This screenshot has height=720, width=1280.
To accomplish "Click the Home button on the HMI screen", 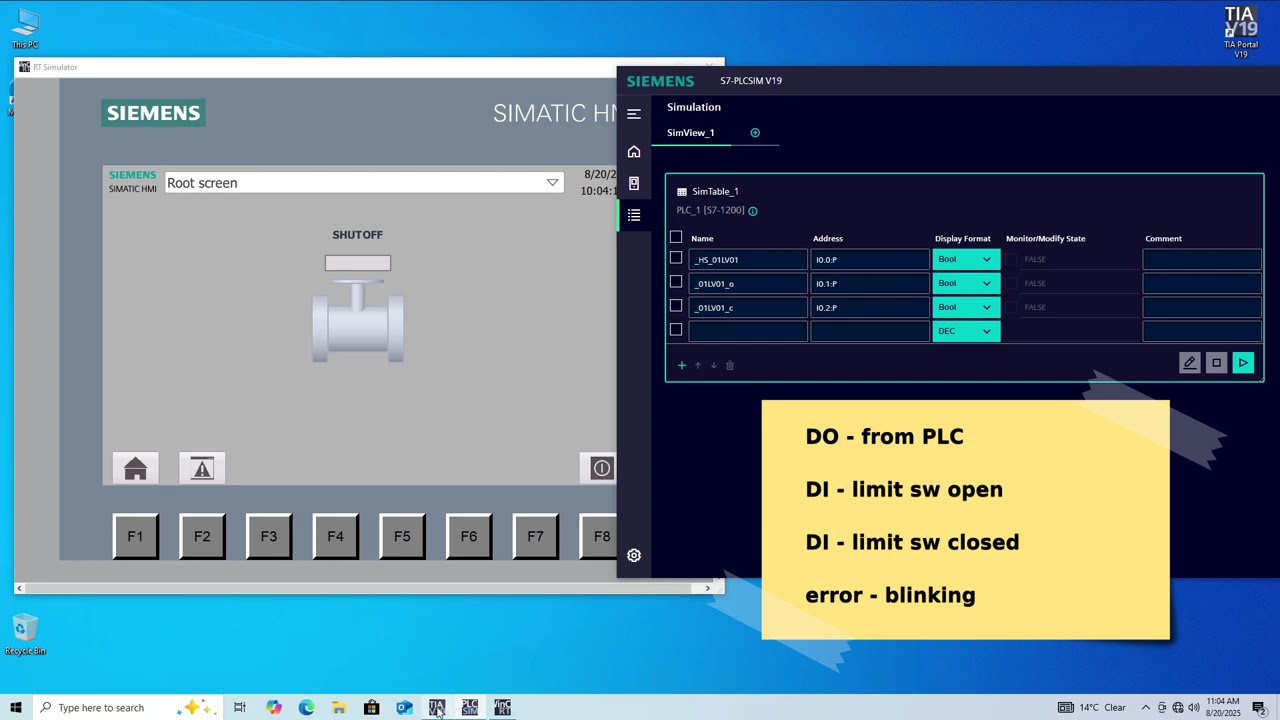I will [x=135, y=468].
